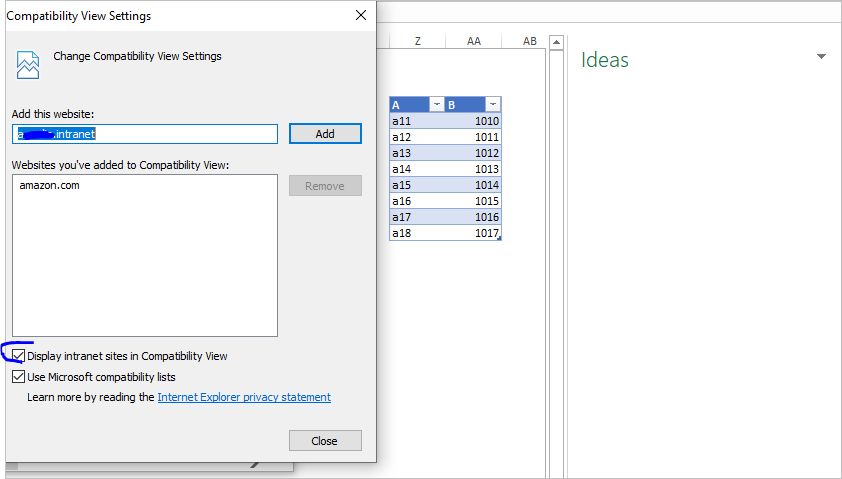This screenshot has height=479, width=842.
Task: Click the spreadsheet scroll up arrow
Action: pyautogui.click(x=556, y=42)
